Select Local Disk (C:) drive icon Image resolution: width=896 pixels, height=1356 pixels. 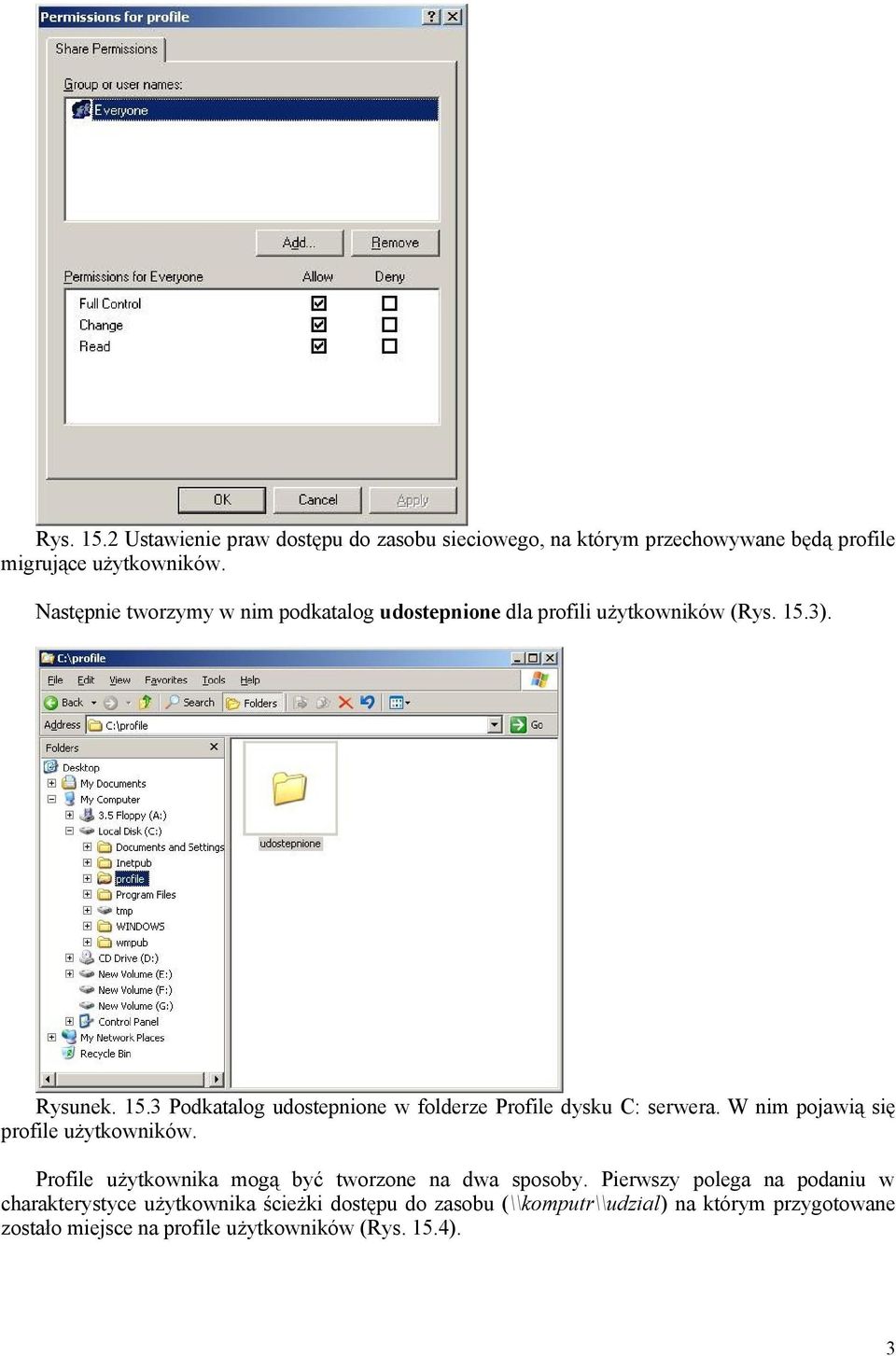tap(87, 831)
